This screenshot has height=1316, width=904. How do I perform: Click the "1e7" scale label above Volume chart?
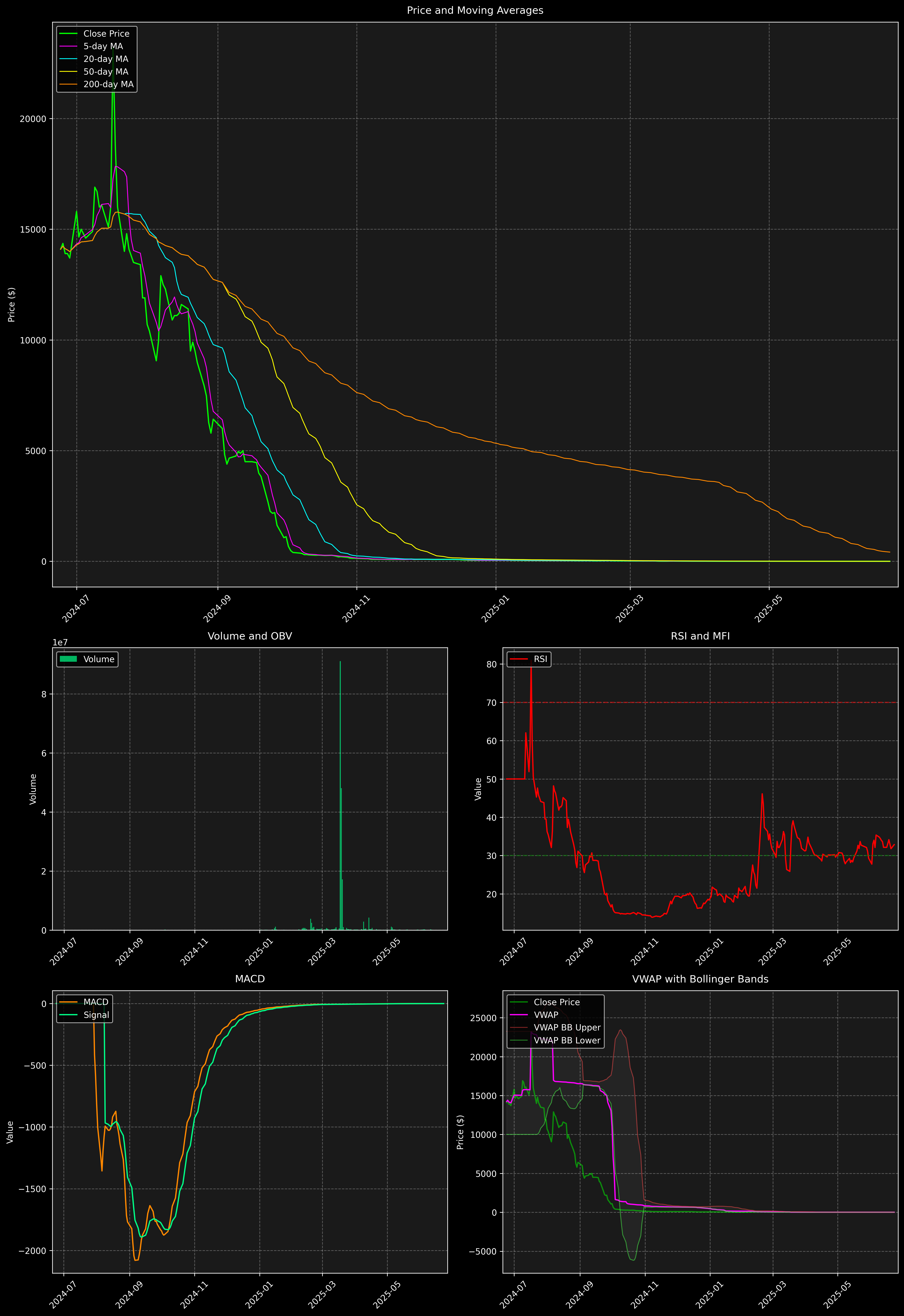(60, 643)
